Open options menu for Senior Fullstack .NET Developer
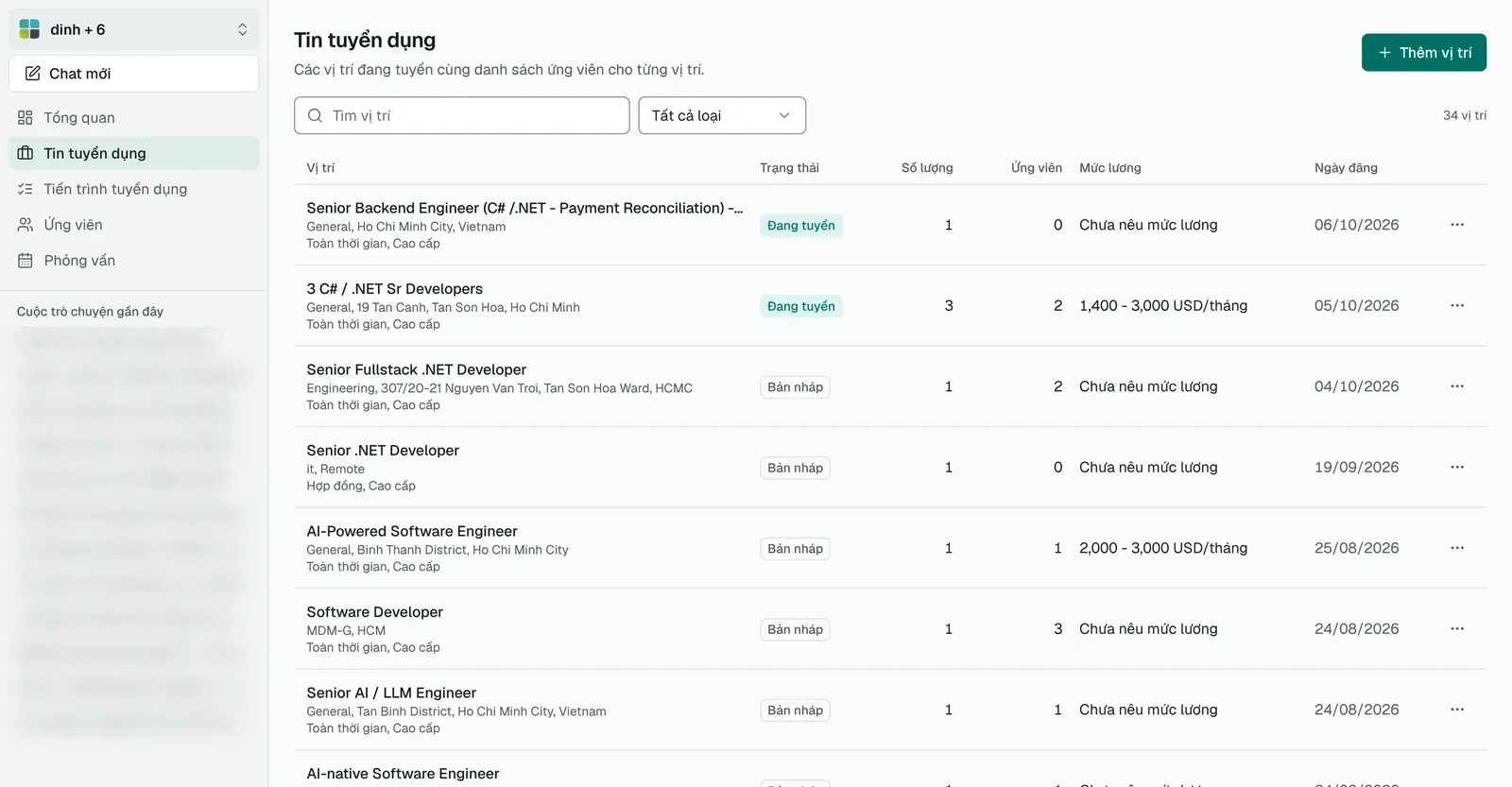Viewport: 1512px width, 787px height. click(x=1457, y=386)
